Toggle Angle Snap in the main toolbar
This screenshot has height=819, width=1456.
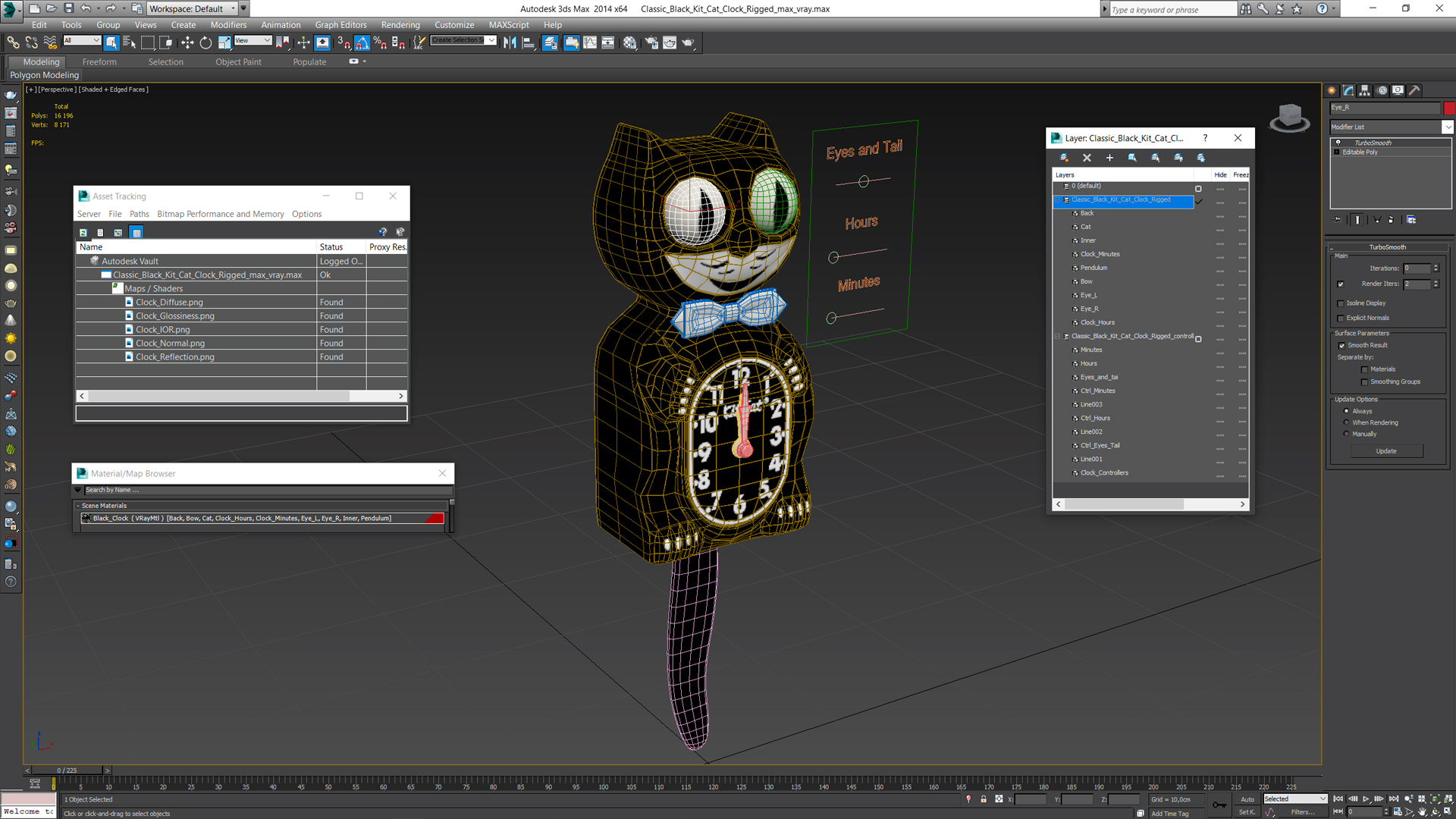coord(362,42)
